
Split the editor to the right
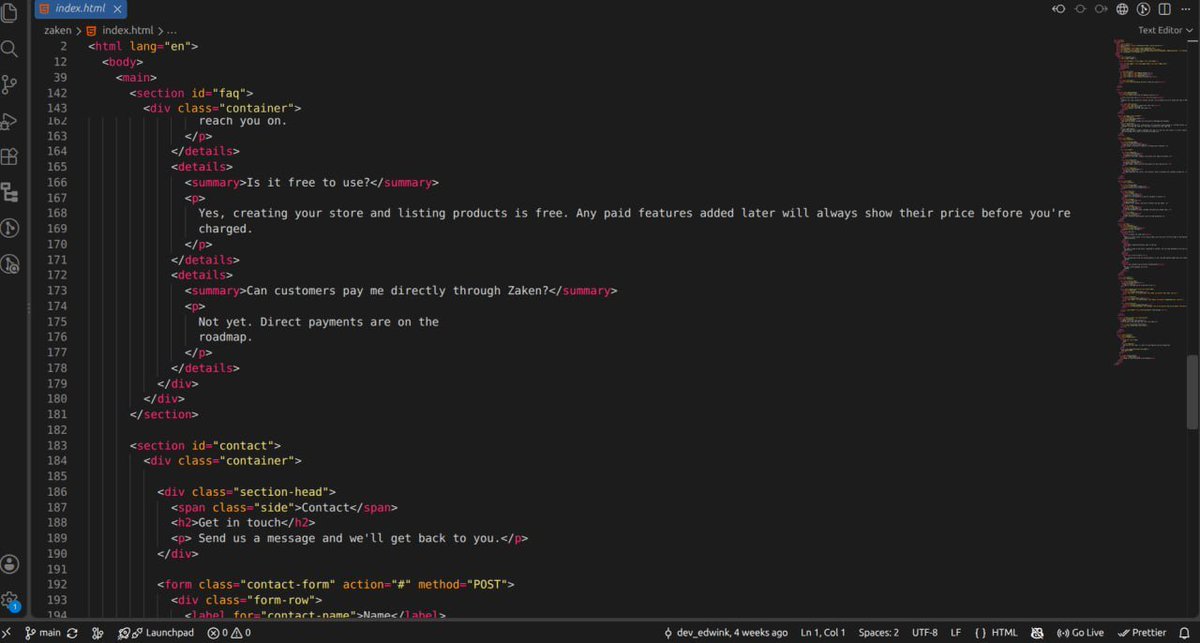1164,9
